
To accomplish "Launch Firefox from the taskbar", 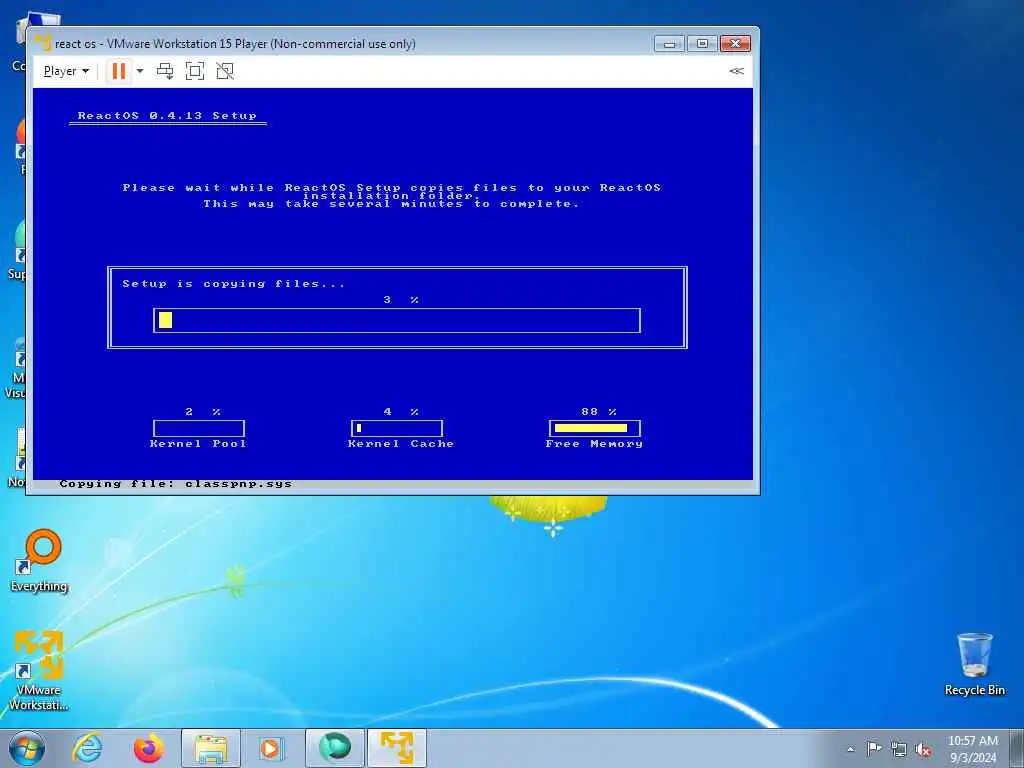I will pyautogui.click(x=149, y=748).
